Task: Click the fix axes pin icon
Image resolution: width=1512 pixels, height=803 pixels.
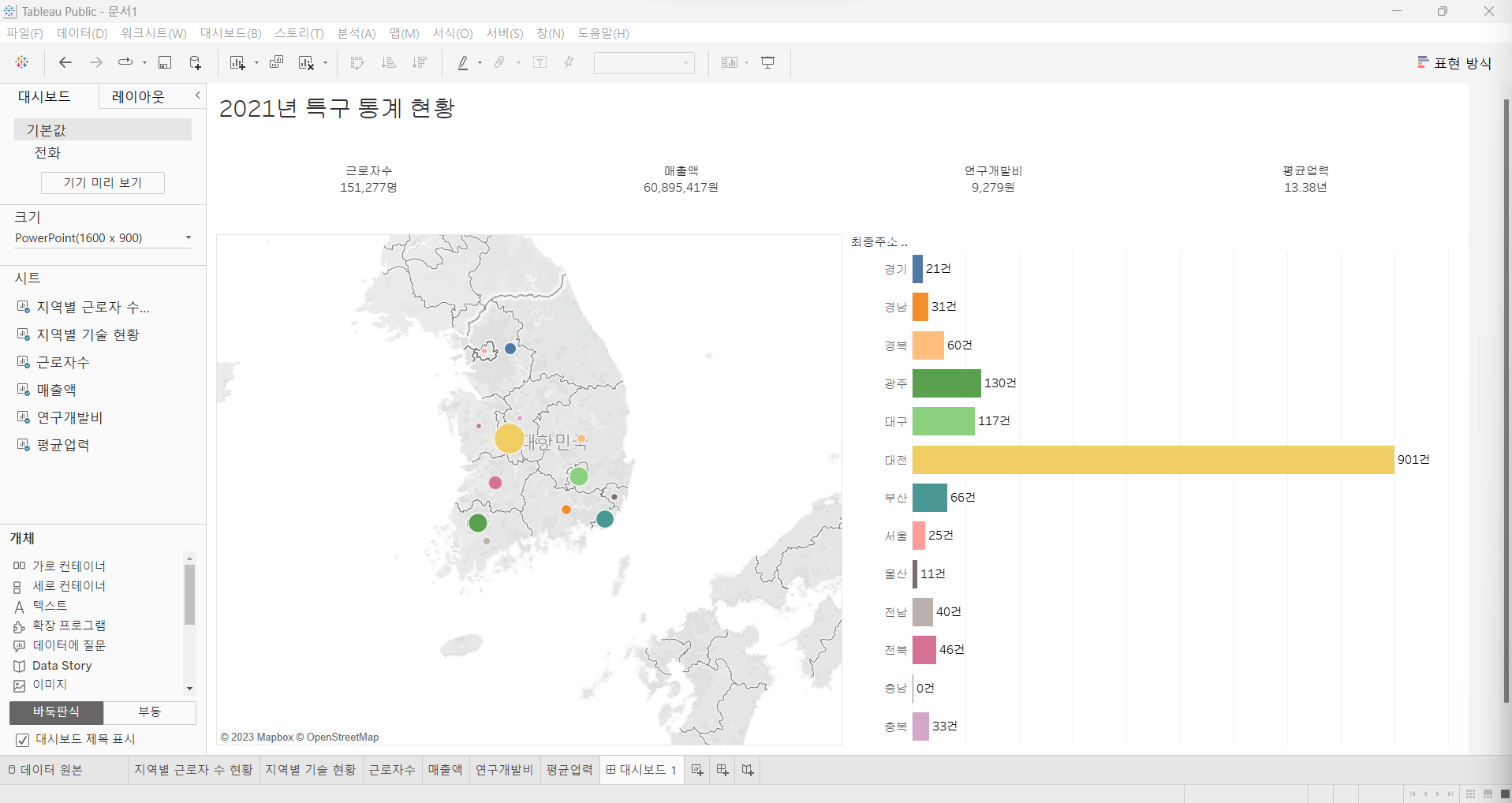Action: 569,62
